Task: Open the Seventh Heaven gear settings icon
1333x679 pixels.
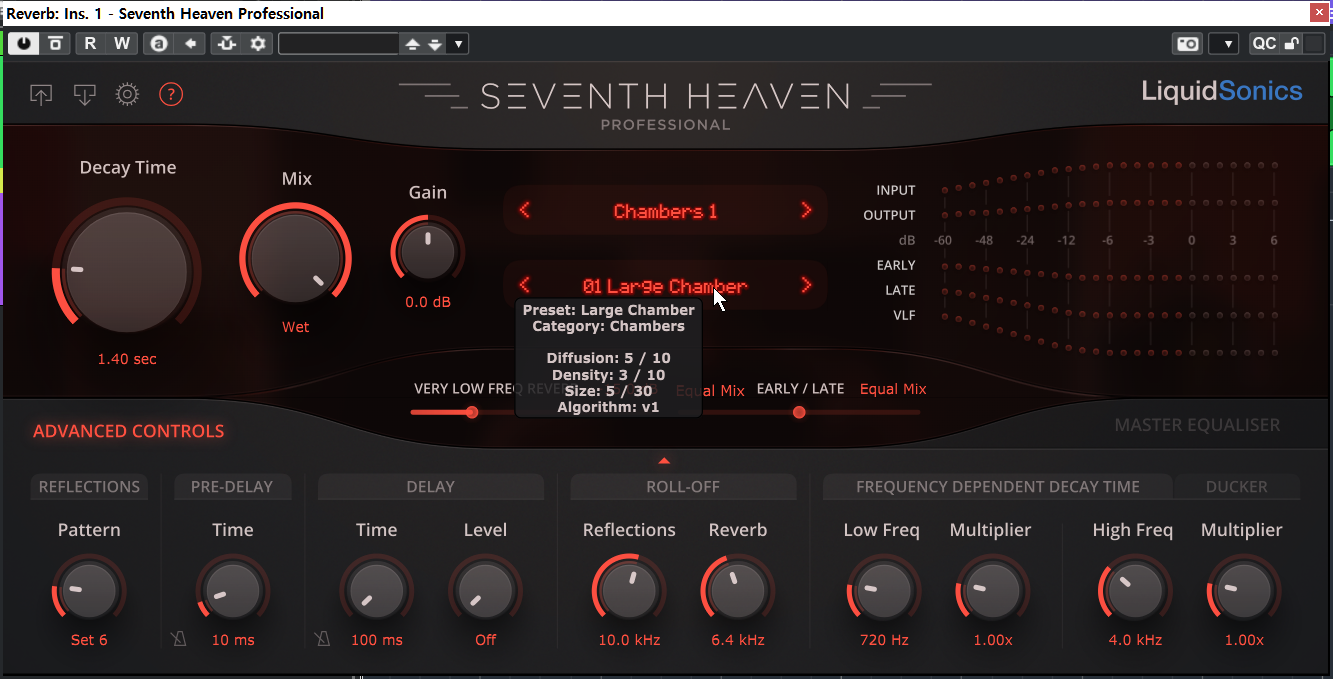Action: tap(127, 95)
